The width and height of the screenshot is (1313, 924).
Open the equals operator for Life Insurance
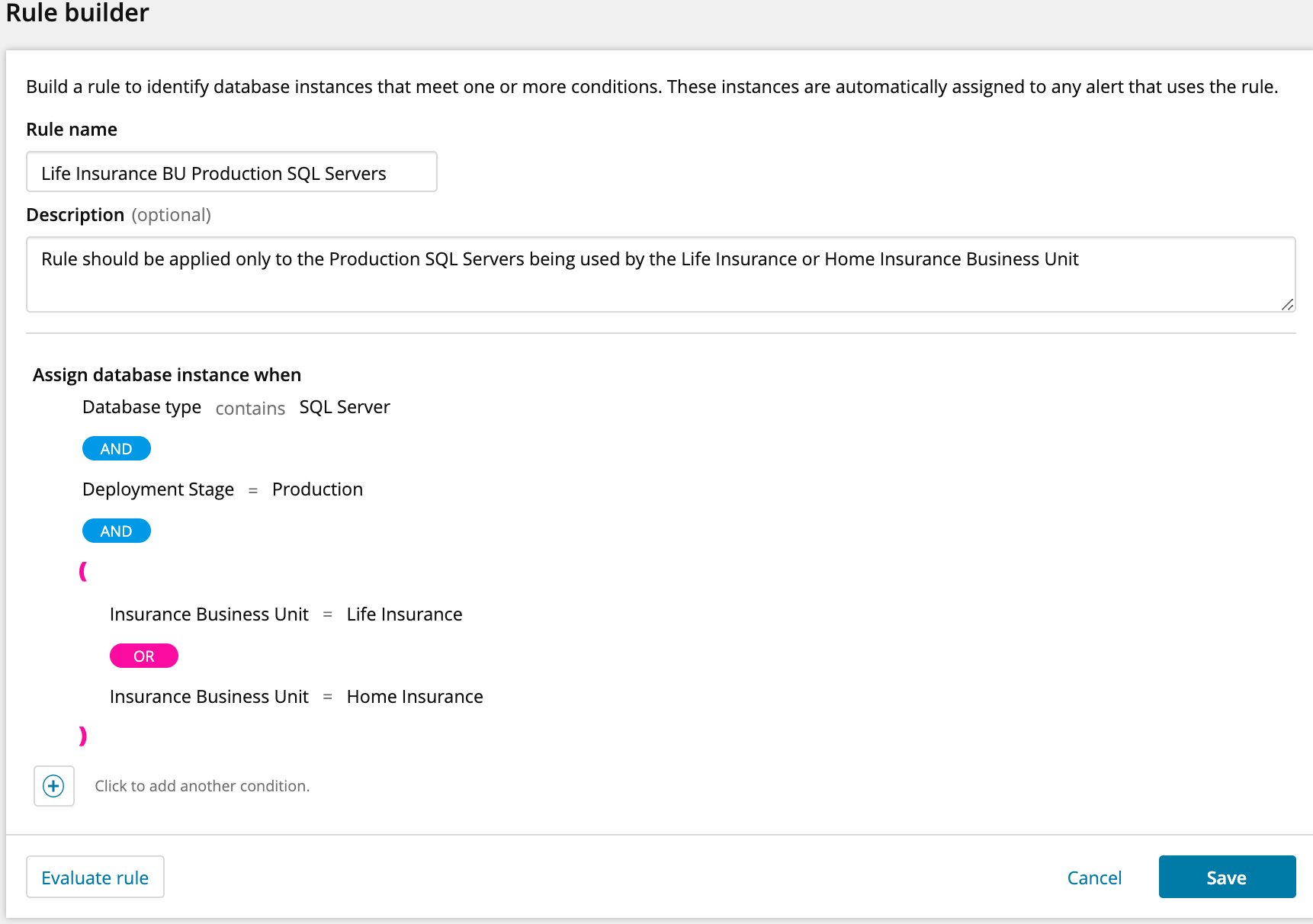328,615
